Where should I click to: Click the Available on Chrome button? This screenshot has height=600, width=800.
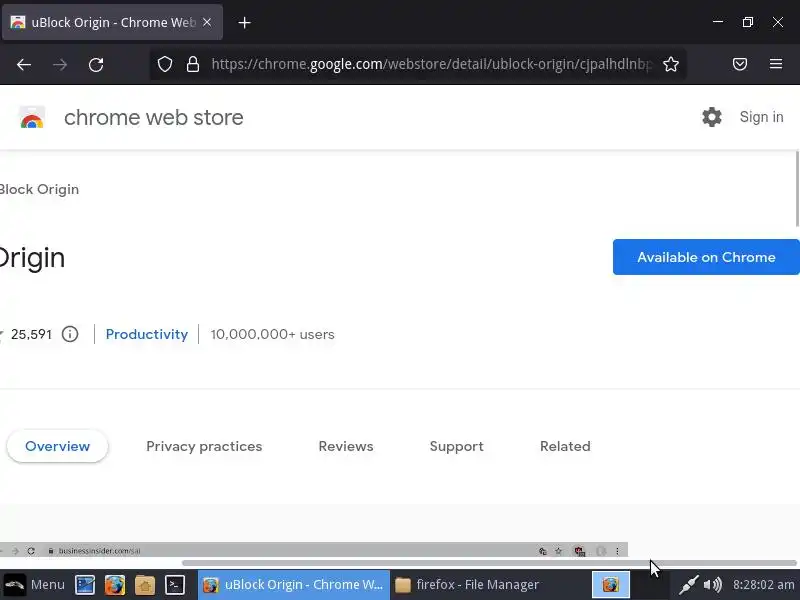[706, 257]
